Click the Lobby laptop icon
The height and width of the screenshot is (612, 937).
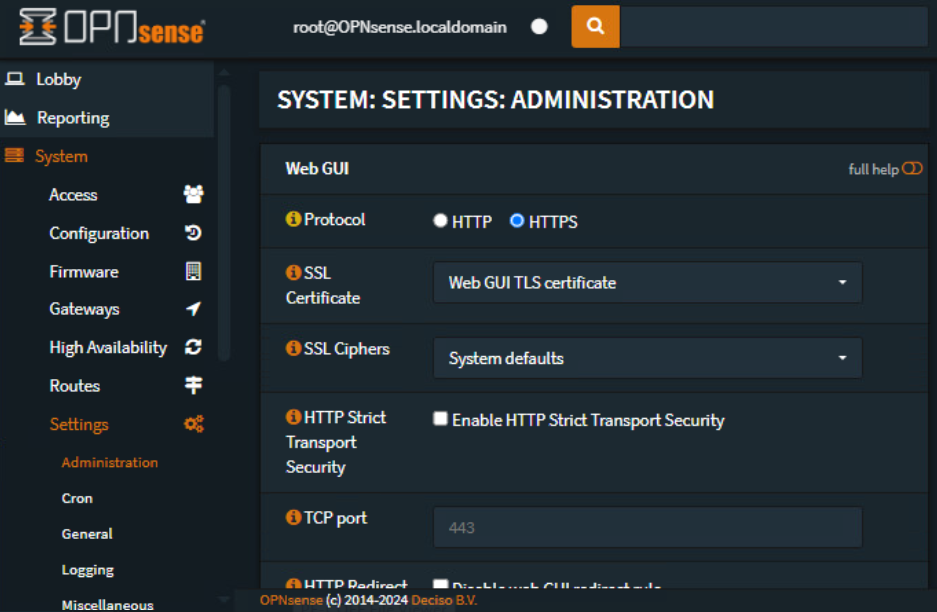pyautogui.click(x=15, y=79)
